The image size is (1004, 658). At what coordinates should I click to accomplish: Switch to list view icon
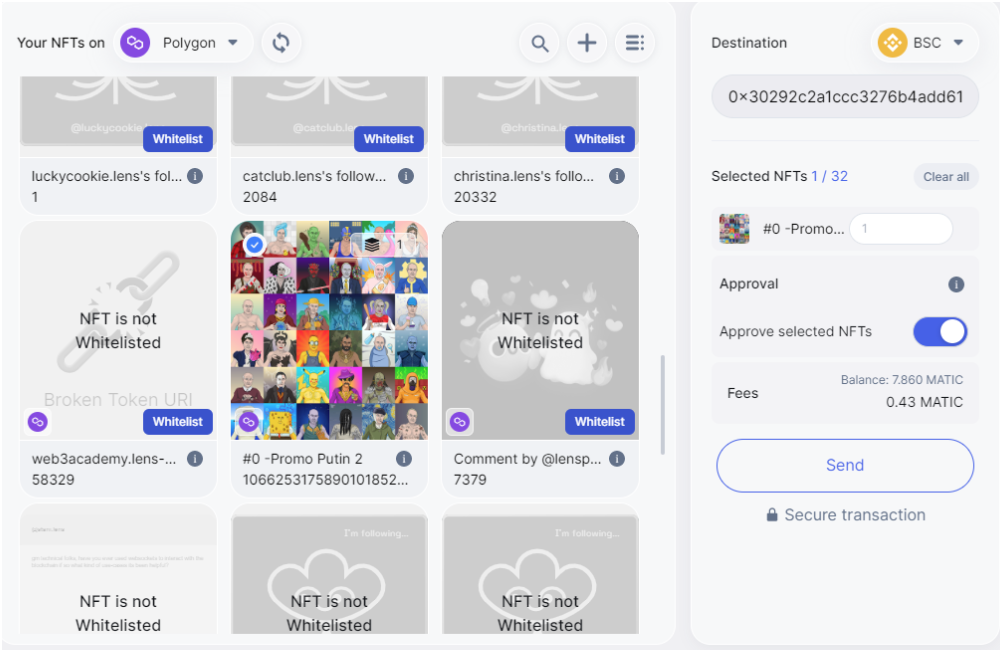[x=635, y=43]
